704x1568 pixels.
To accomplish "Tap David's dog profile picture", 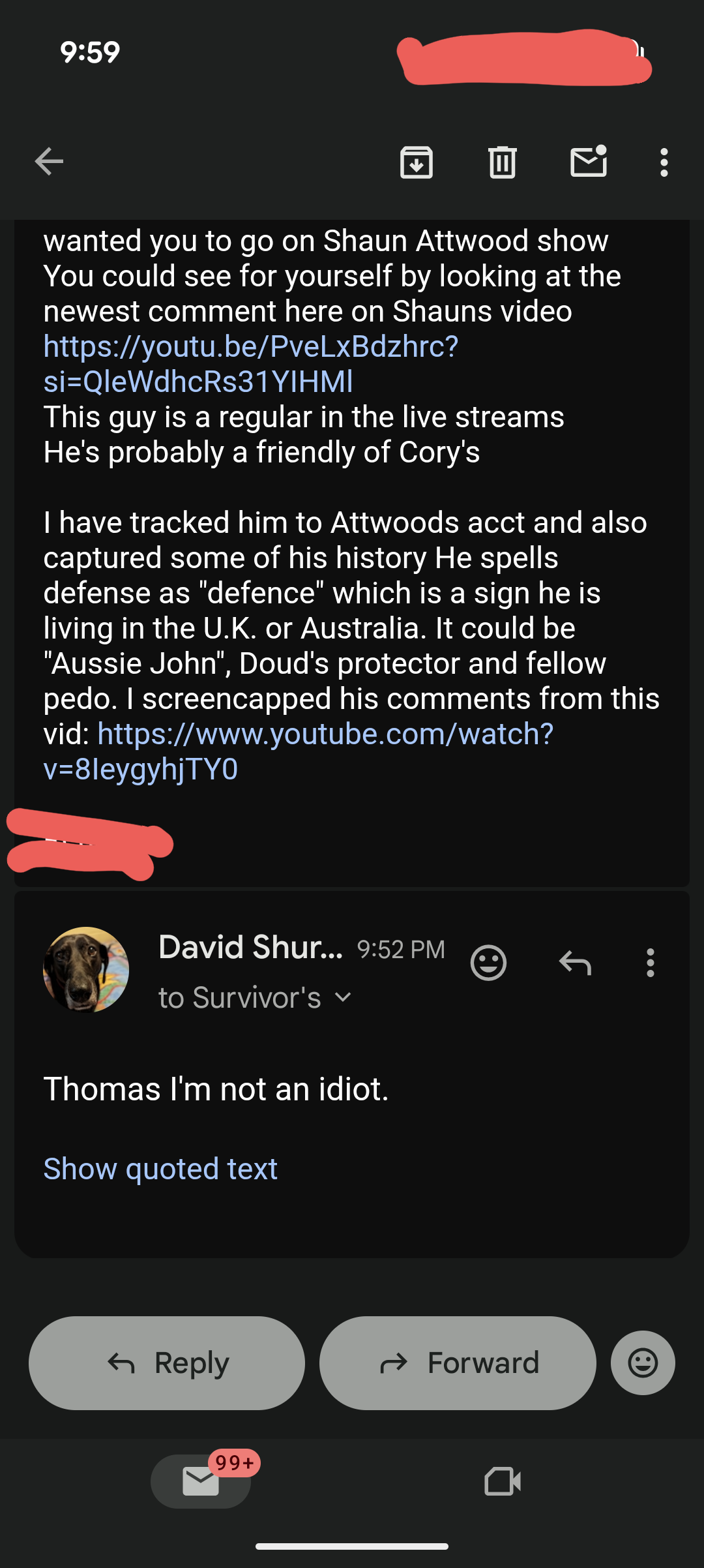I will click(86, 970).
